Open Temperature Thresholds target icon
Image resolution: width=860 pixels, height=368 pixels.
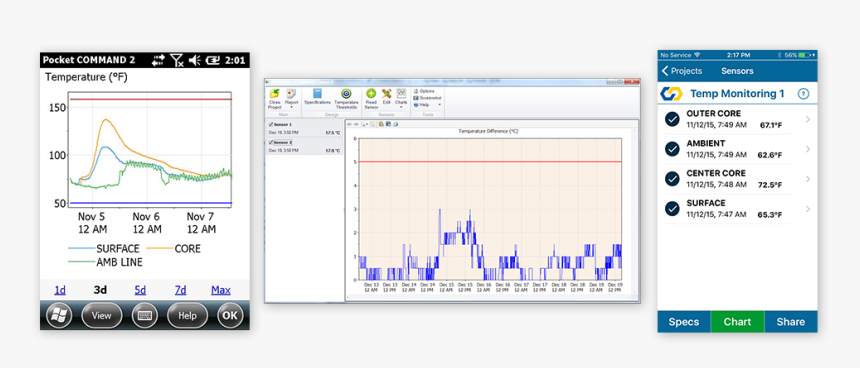click(346, 93)
